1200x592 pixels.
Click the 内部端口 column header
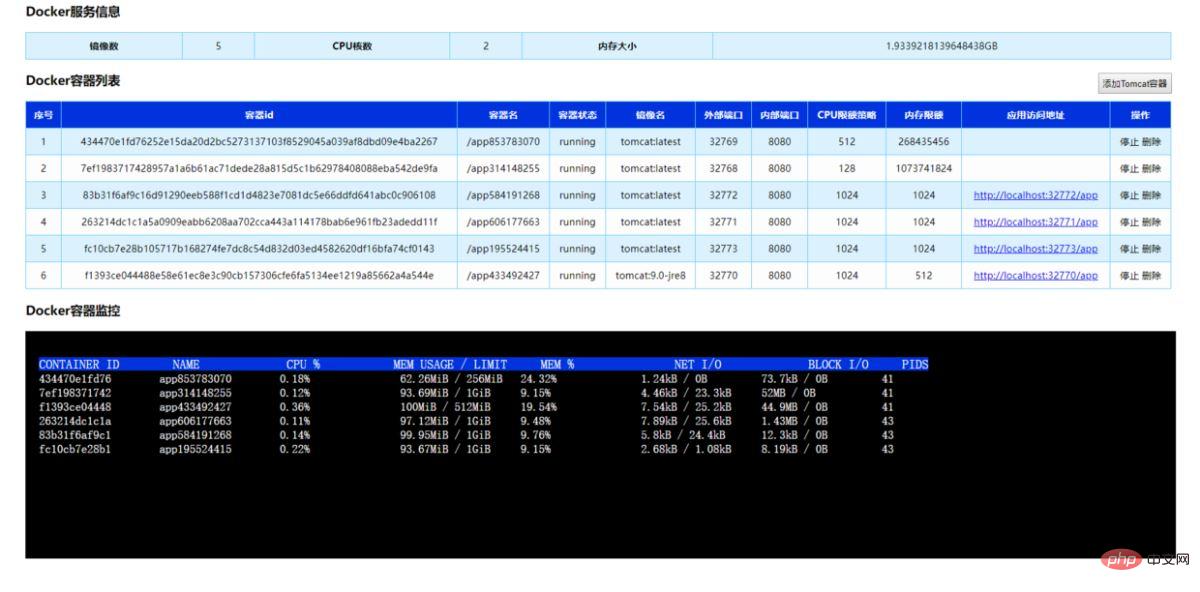point(779,115)
